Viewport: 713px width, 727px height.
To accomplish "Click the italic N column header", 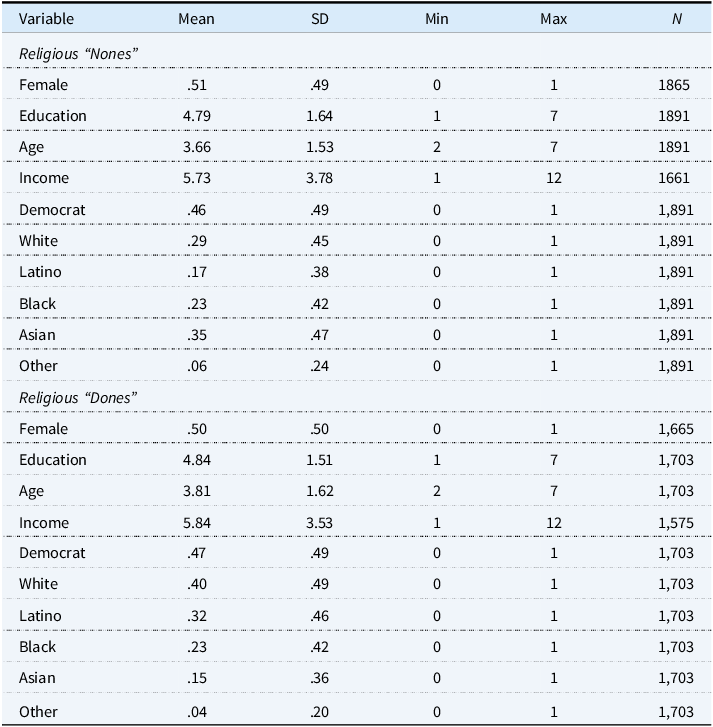I will pos(676,19).
